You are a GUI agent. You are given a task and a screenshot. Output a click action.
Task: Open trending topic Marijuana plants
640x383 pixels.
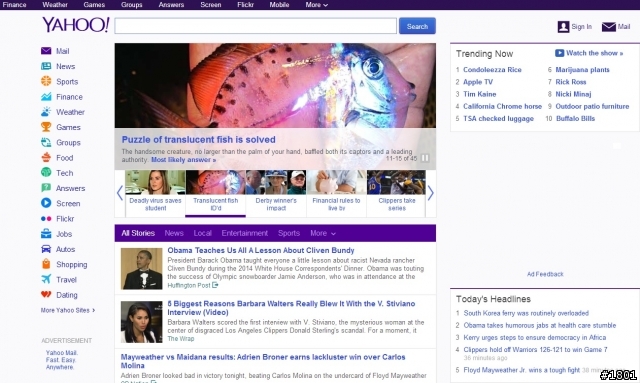[582, 70]
